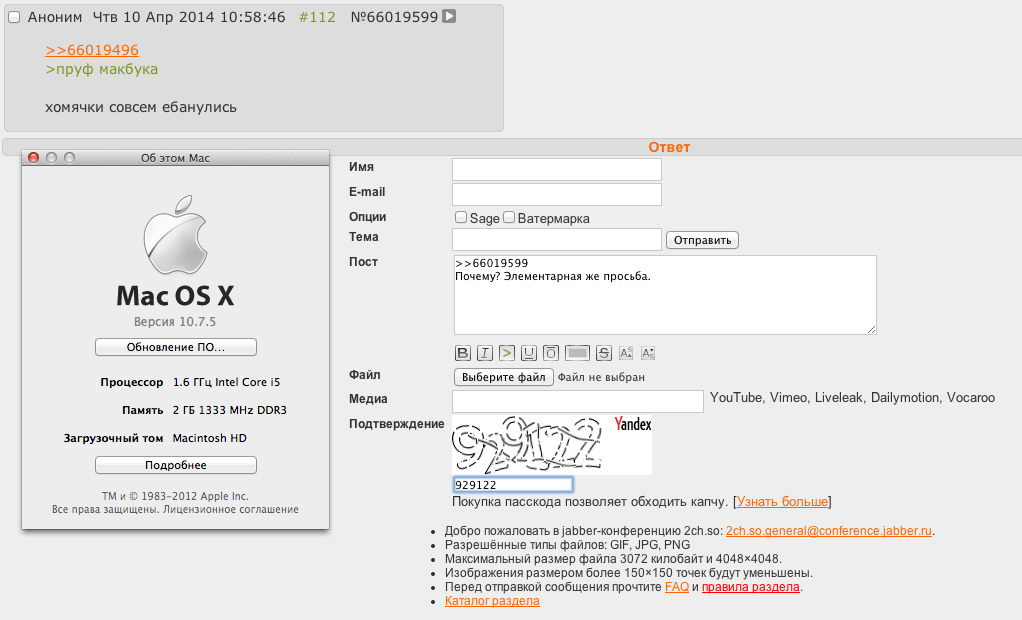Enable the Ватермарка option

pyautogui.click(x=509, y=217)
